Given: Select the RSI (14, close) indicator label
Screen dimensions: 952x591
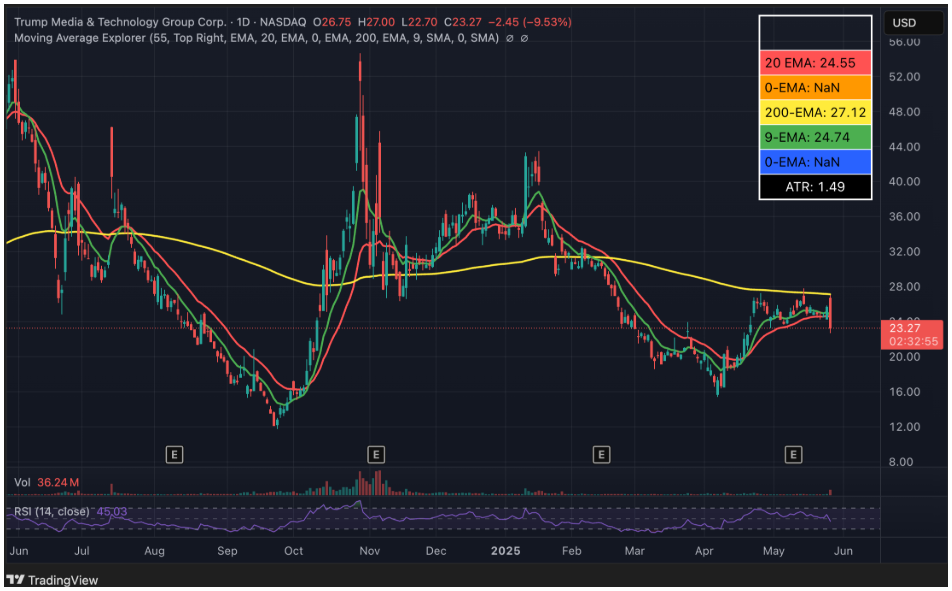Looking at the screenshot, I should [52, 511].
